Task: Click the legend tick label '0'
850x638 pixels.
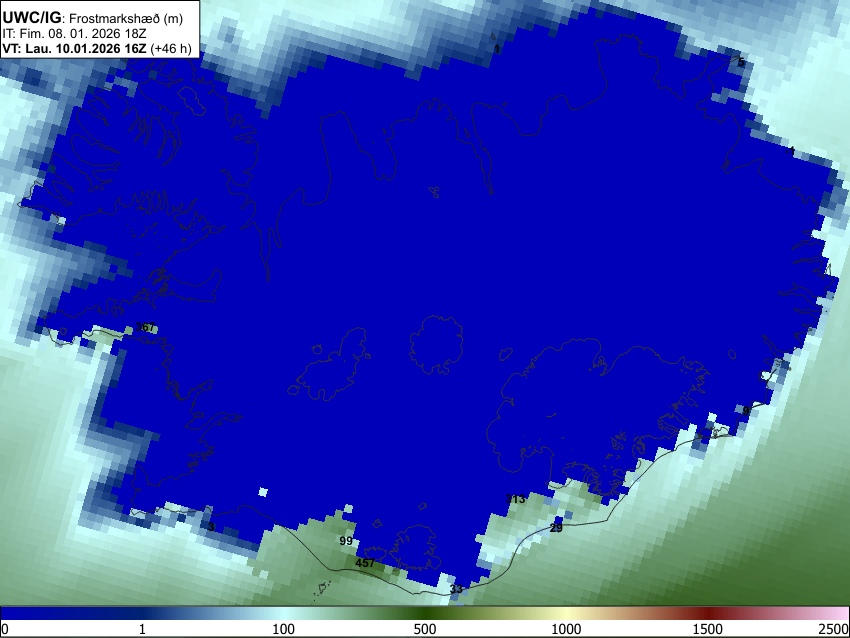Action: tap(5, 629)
